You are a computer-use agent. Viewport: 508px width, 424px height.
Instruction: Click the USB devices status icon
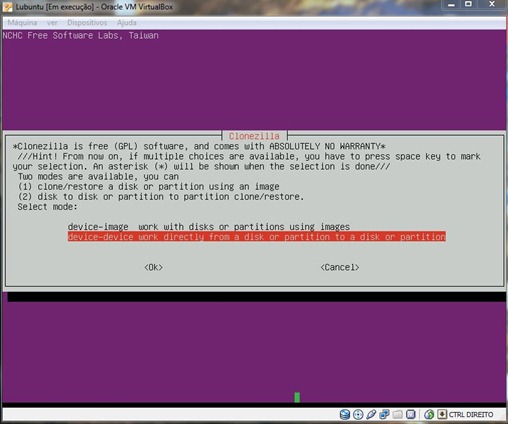click(x=371, y=415)
